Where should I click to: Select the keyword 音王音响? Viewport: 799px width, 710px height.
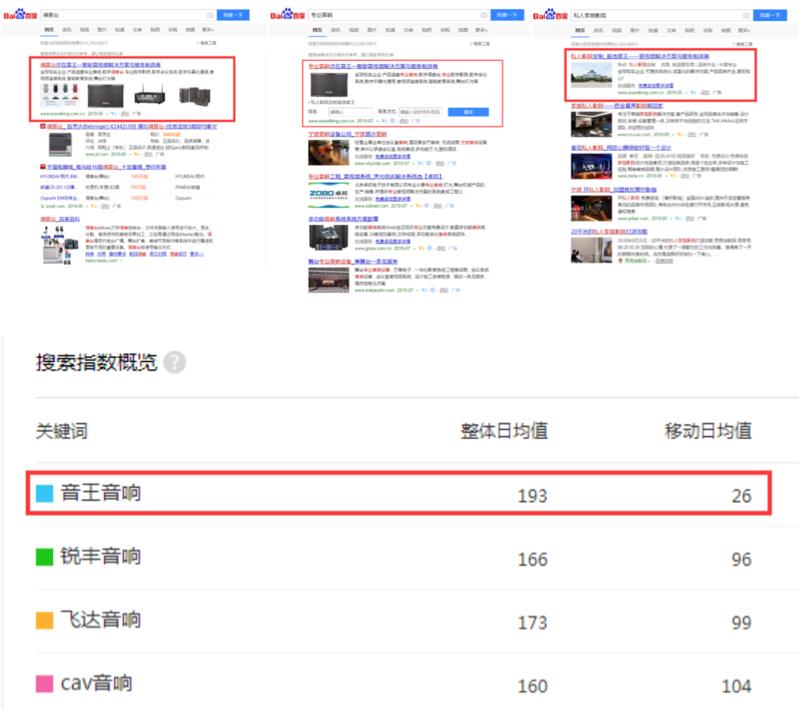click(x=101, y=493)
